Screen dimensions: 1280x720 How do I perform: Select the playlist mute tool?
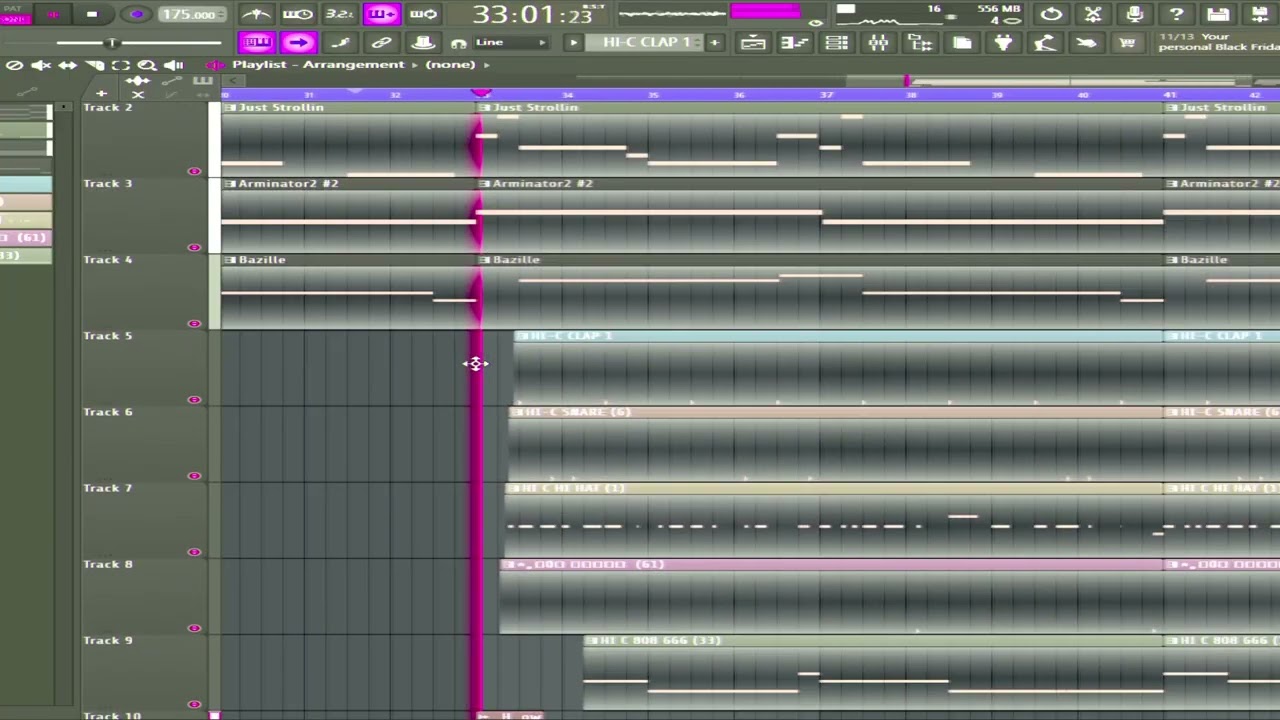tap(41, 65)
